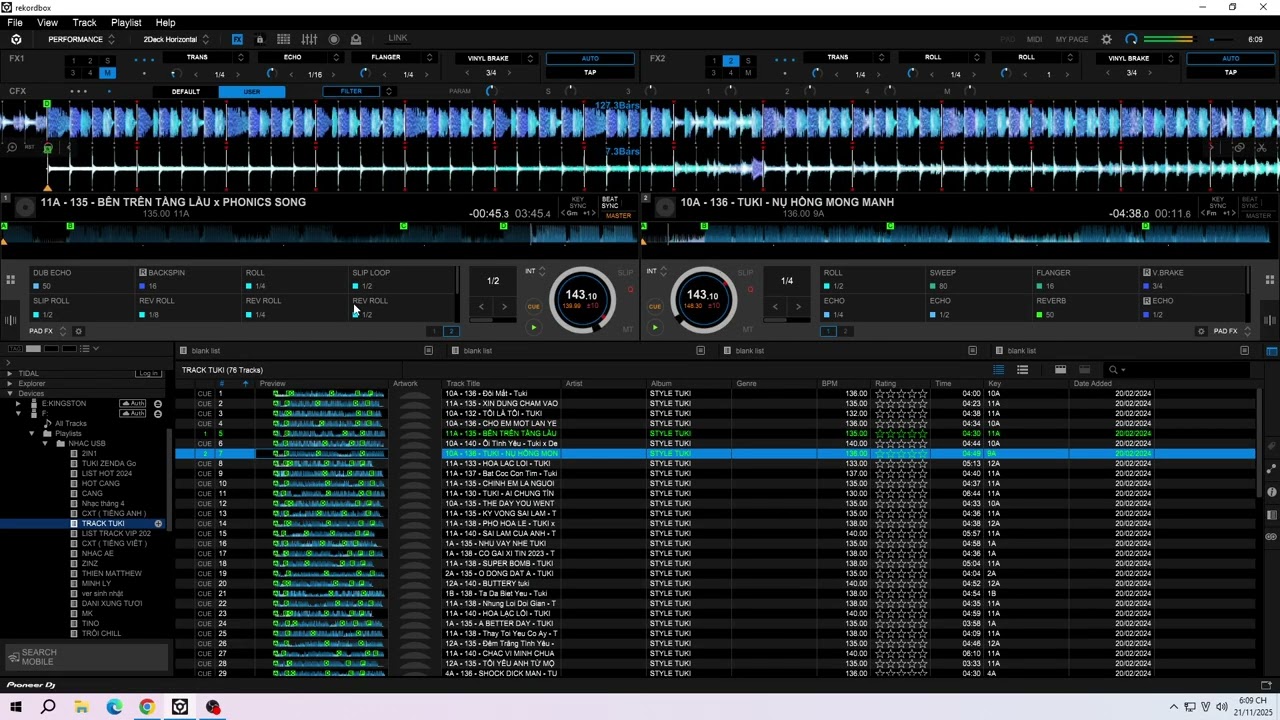Click the green play button on deck 1

[533, 327]
